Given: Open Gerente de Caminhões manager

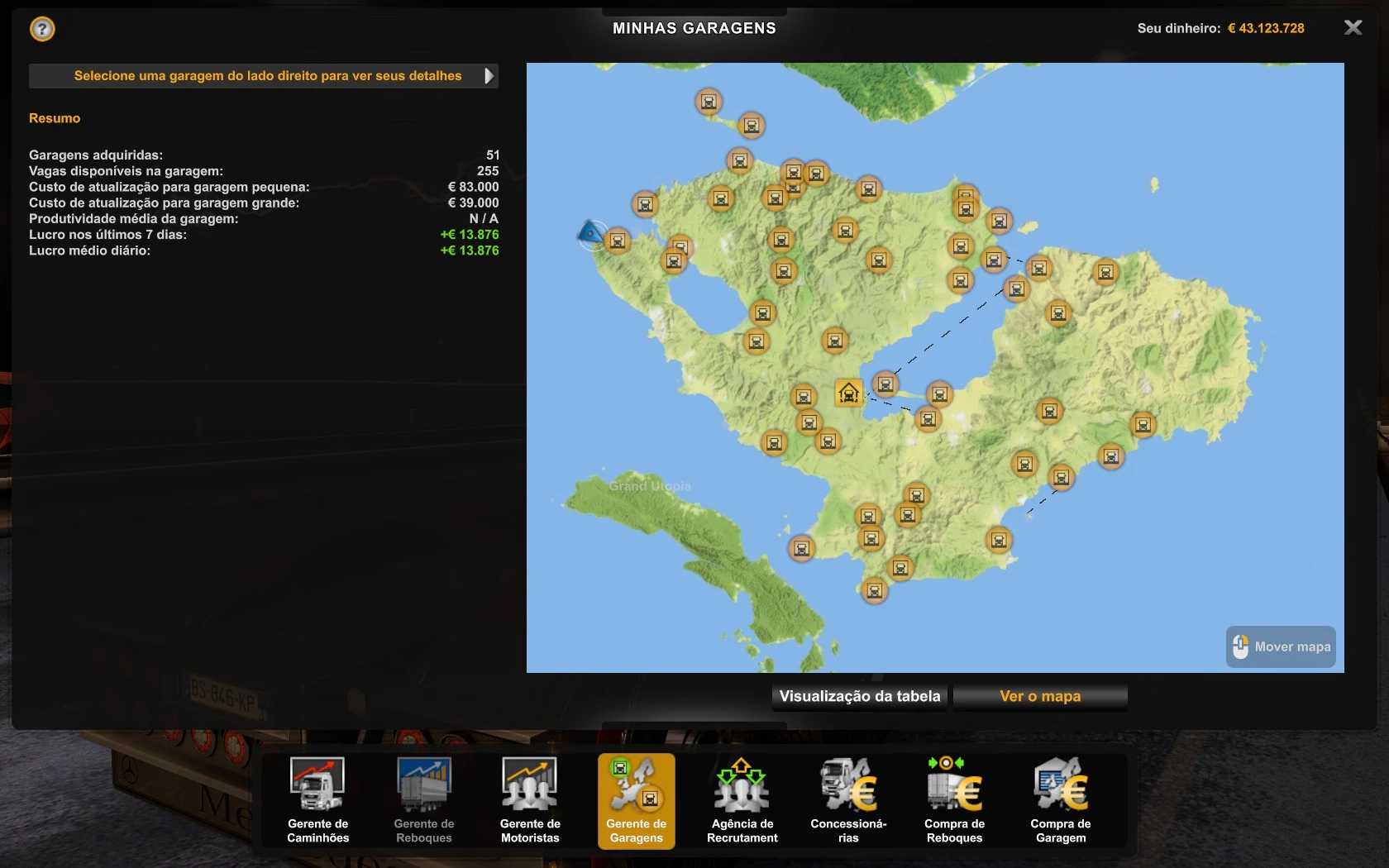Looking at the screenshot, I should (x=318, y=799).
